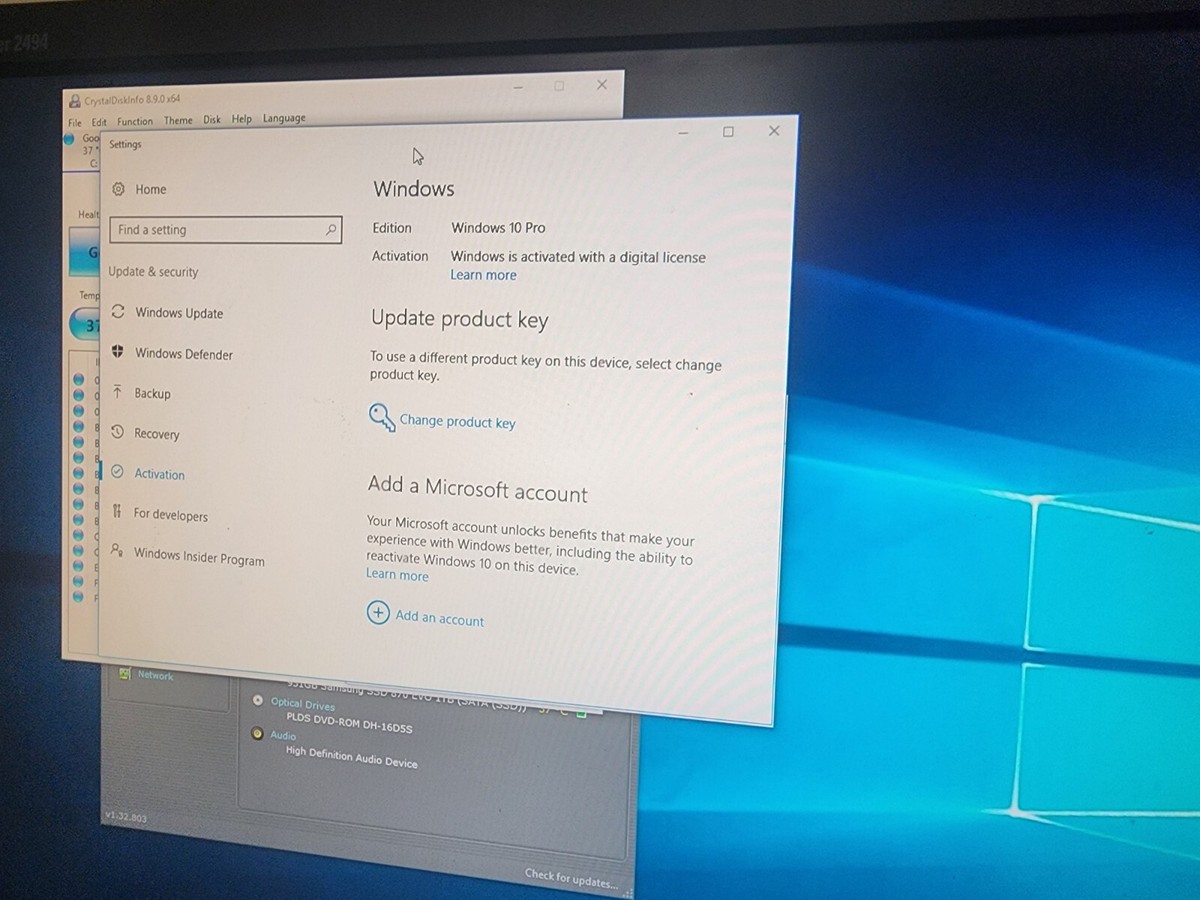The image size is (1200, 900).
Task: Select the Activation settings page
Action: click(160, 475)
